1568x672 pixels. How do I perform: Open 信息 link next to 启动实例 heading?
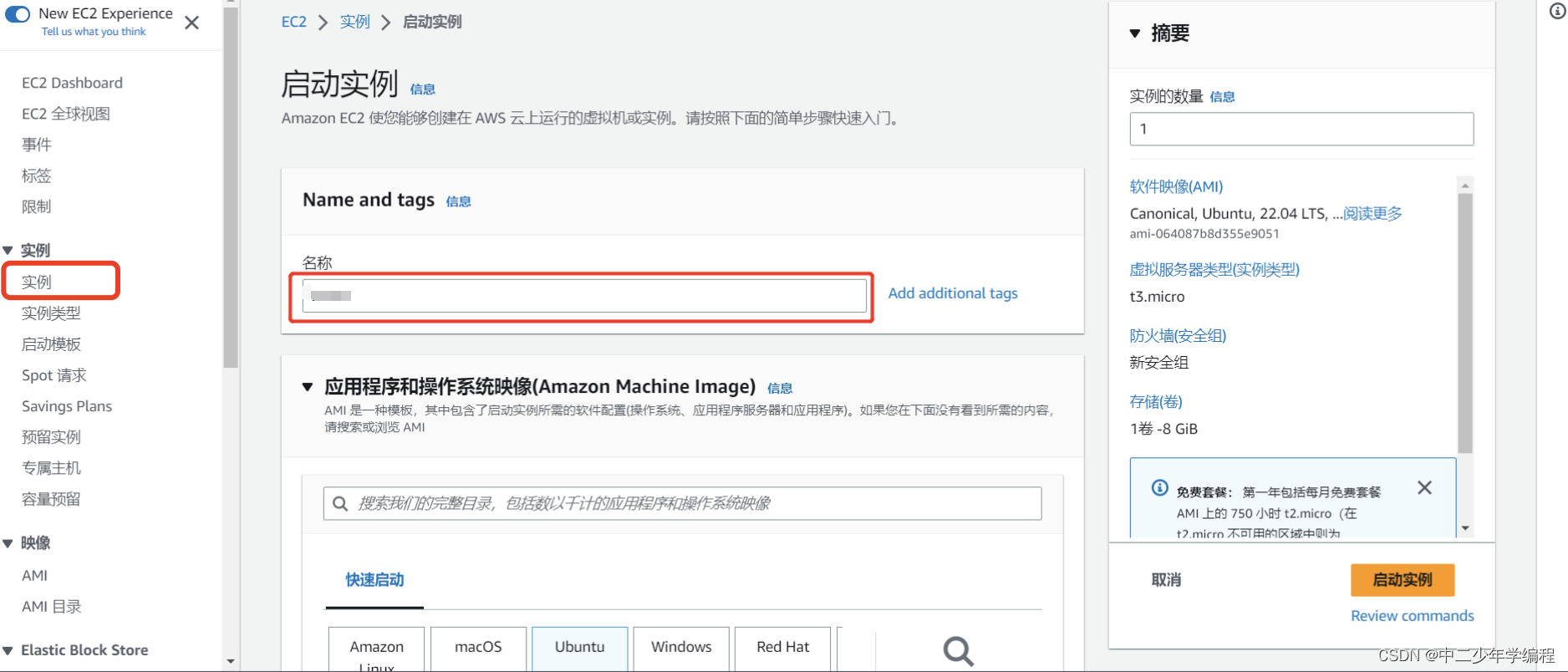point(423,89)
